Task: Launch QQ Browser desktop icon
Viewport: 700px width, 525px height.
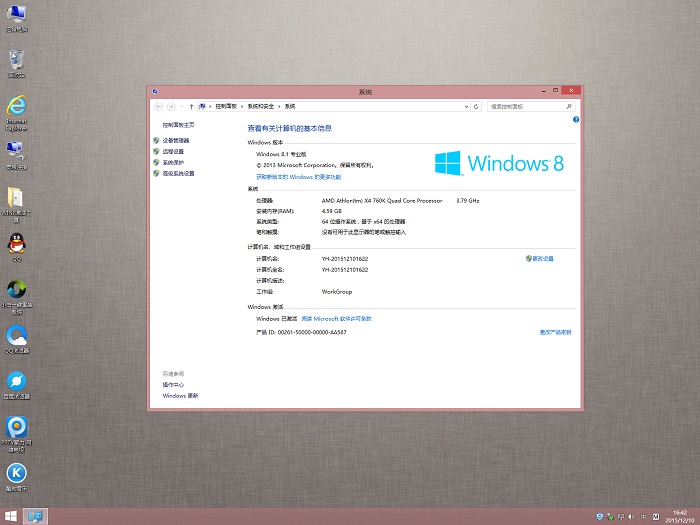Action: coord(17,339)
